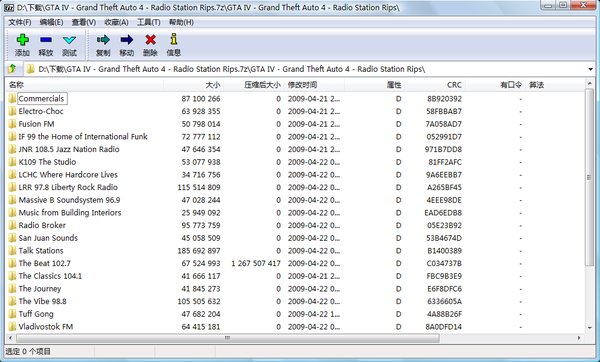Select The Journey folder icon
This screenshot has height=362, width=600.
pyautogui.click(x=12, y=289)
